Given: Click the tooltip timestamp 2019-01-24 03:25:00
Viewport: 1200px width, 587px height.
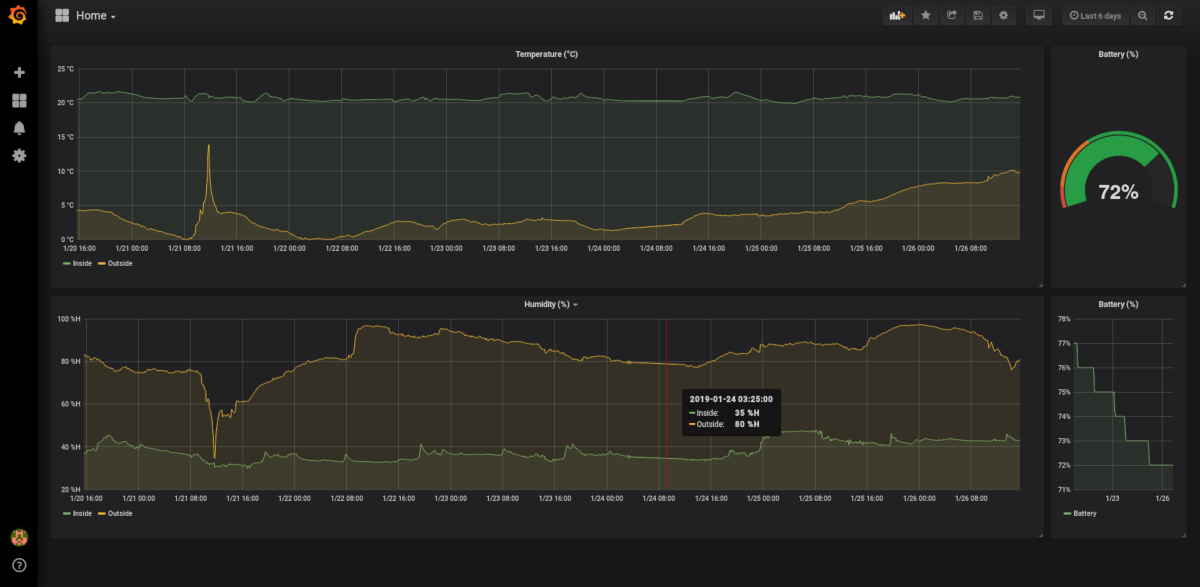Looking at the screenshot, I should [x=731, y=399].
